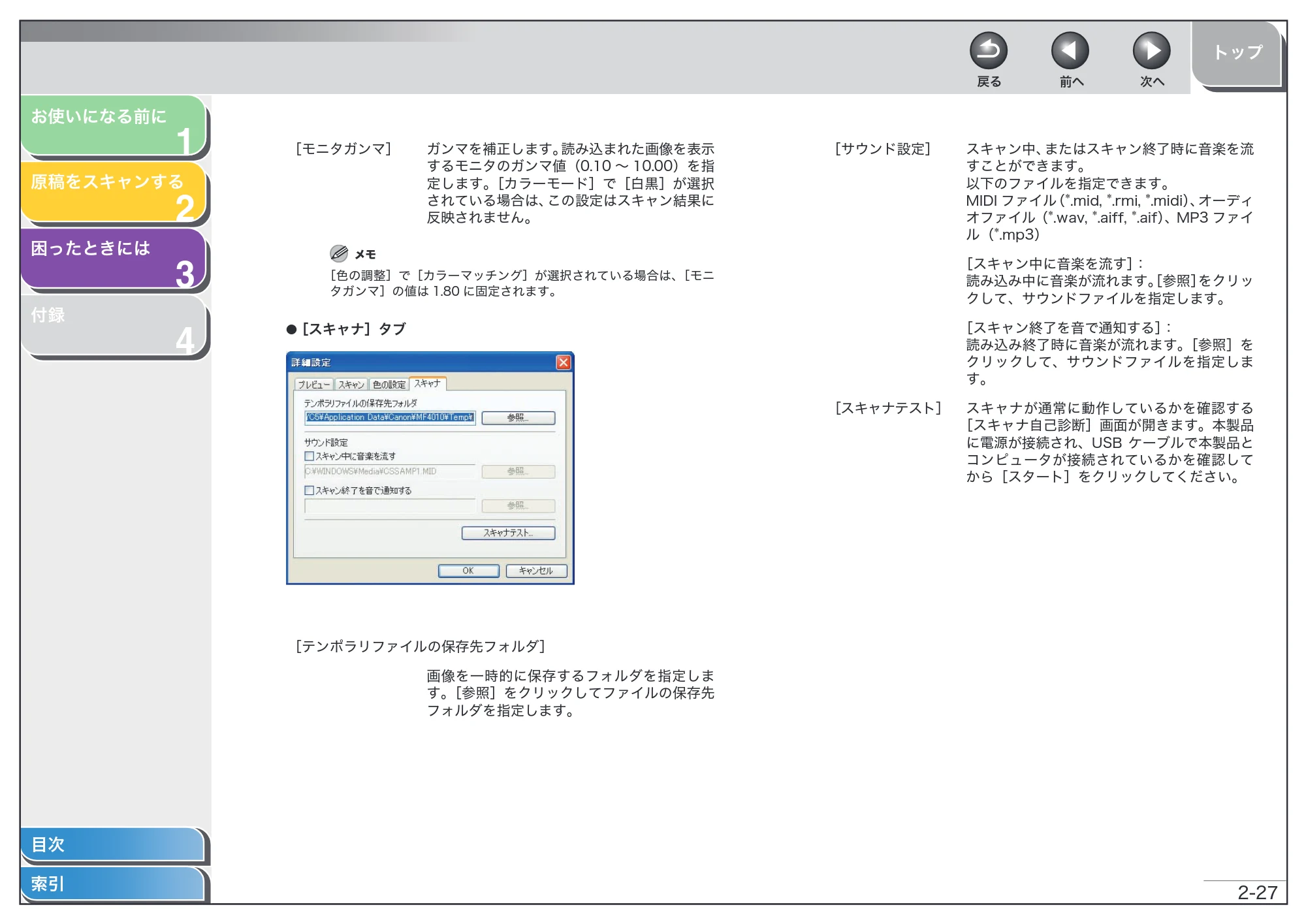1306x924 pixels.
Task: Click 参照 beside CSSAMP1.MID path
Action: pyautogui.click(x=518, y=471)
